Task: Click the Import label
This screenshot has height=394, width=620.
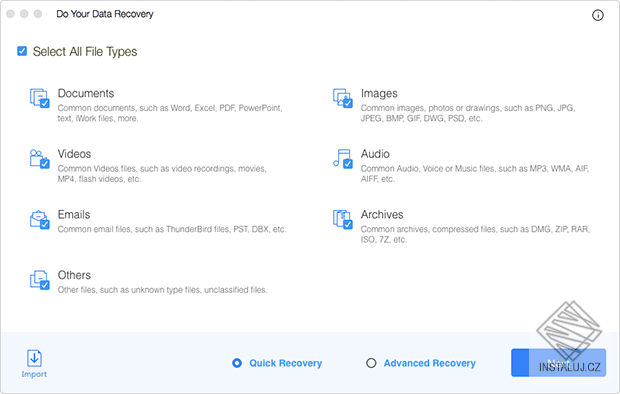Action: tap(34, 374)
